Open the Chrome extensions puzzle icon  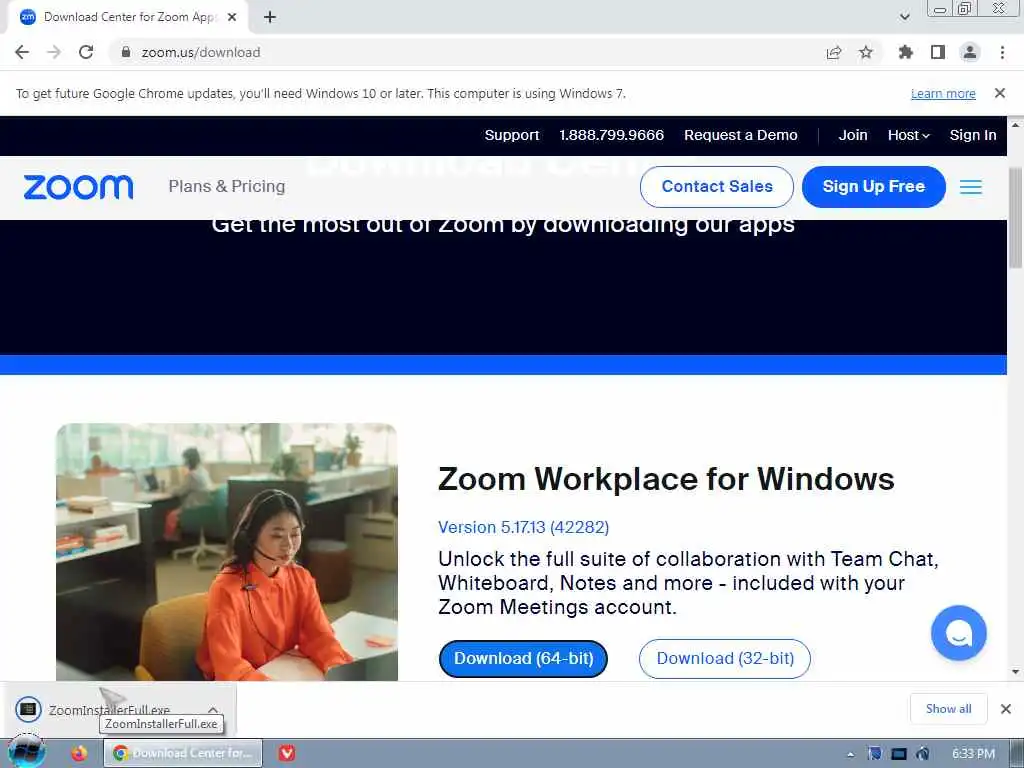tap(905, 52)
